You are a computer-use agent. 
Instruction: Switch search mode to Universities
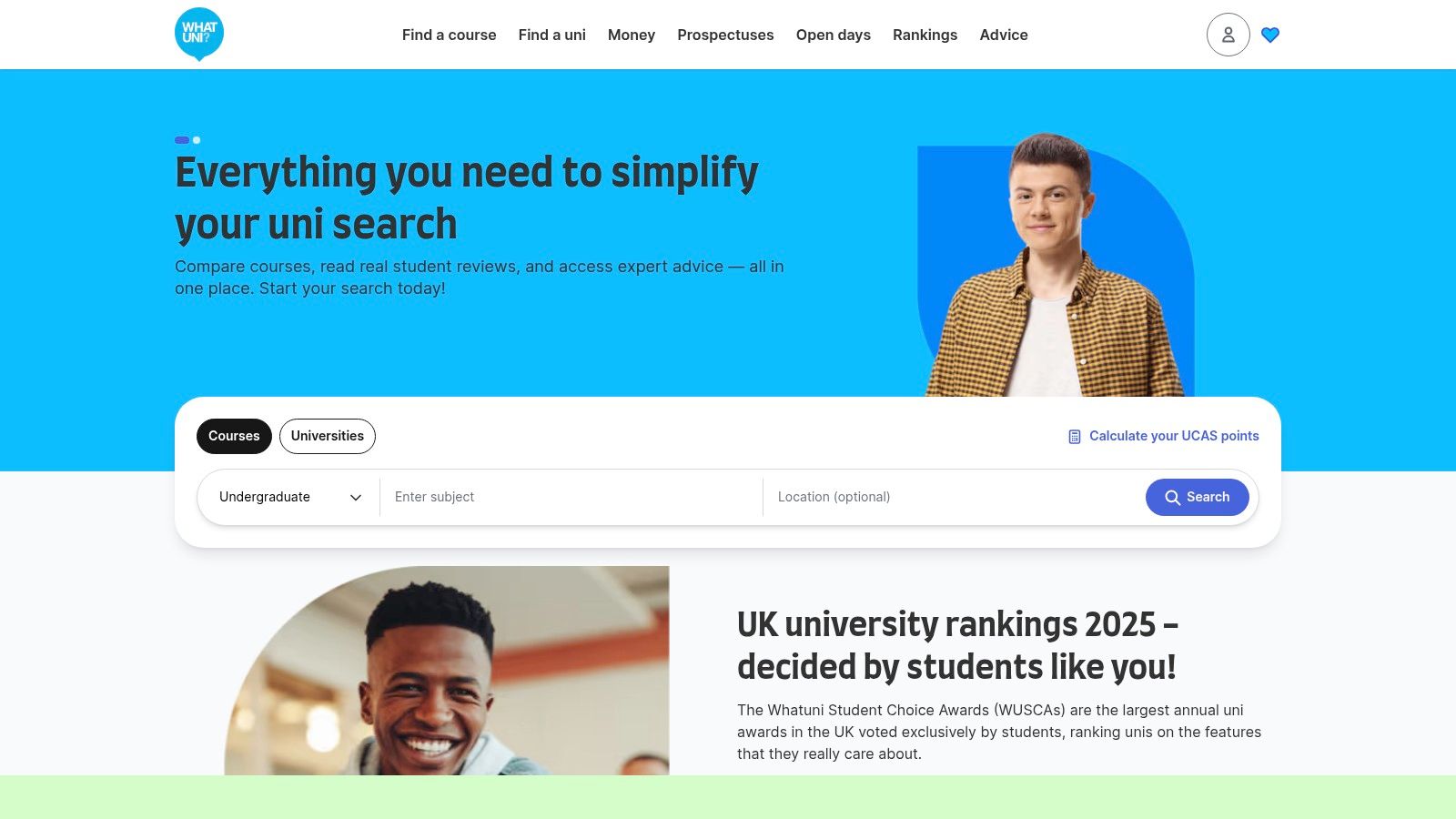[x=328, y=436]
